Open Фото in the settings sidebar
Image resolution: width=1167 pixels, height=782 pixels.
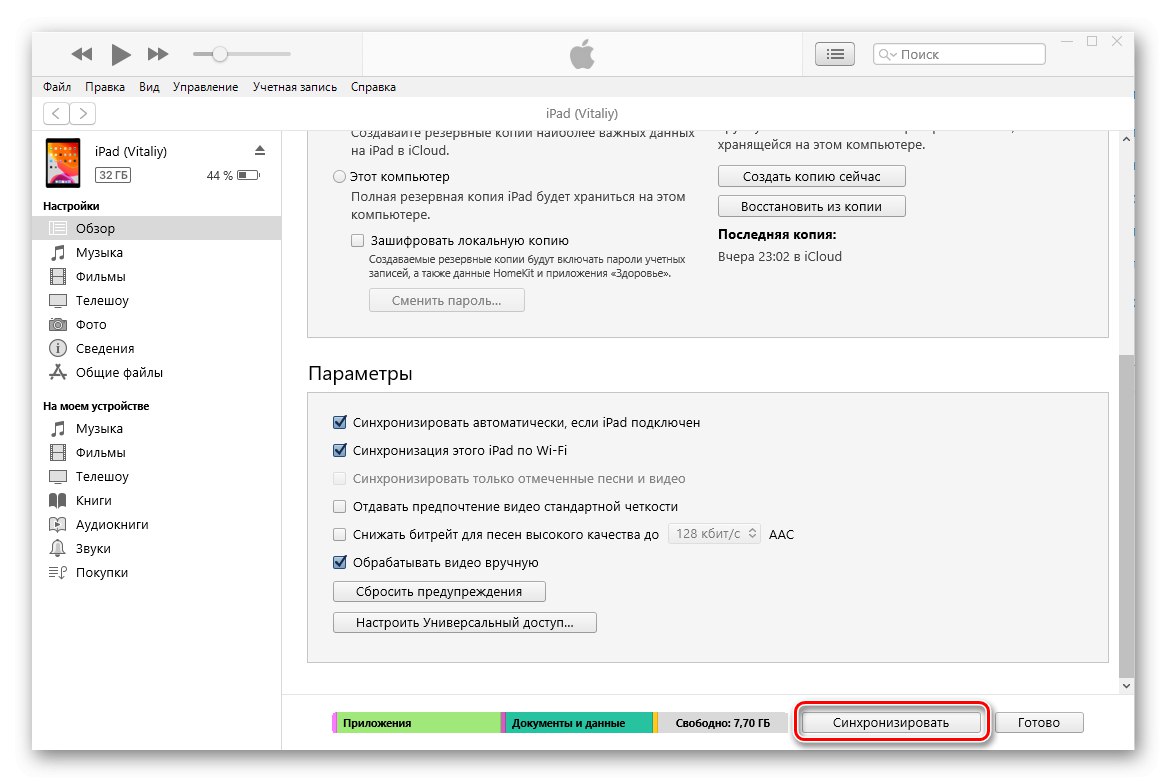[90, 325]
